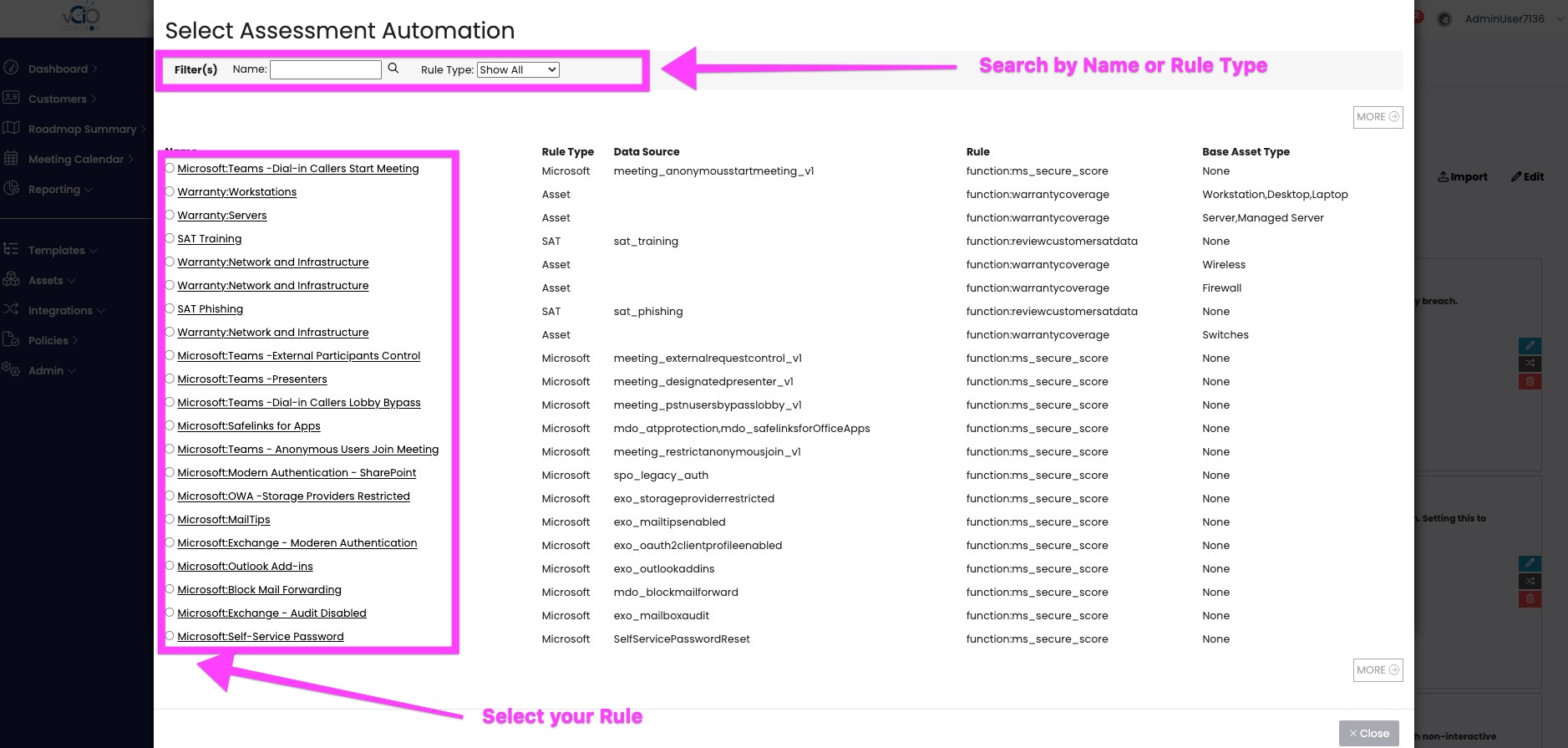Image resolution: width=1568 pixels, height=748 pixels.
Task: Open Teams -Dial-in Callers Lobby Bypass link
Action: (299, 402)
